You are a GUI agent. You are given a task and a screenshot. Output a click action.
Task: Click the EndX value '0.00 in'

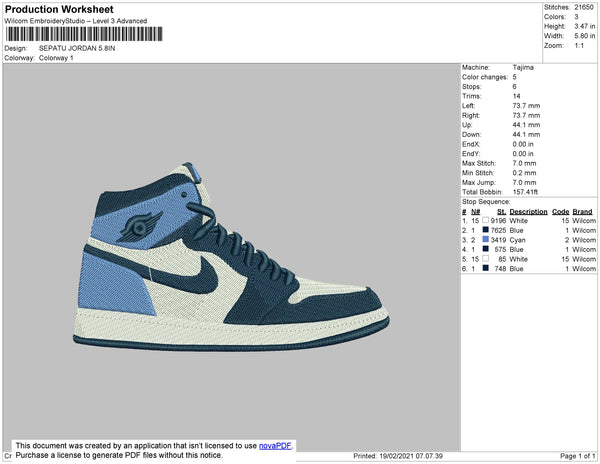pos(523,144)
